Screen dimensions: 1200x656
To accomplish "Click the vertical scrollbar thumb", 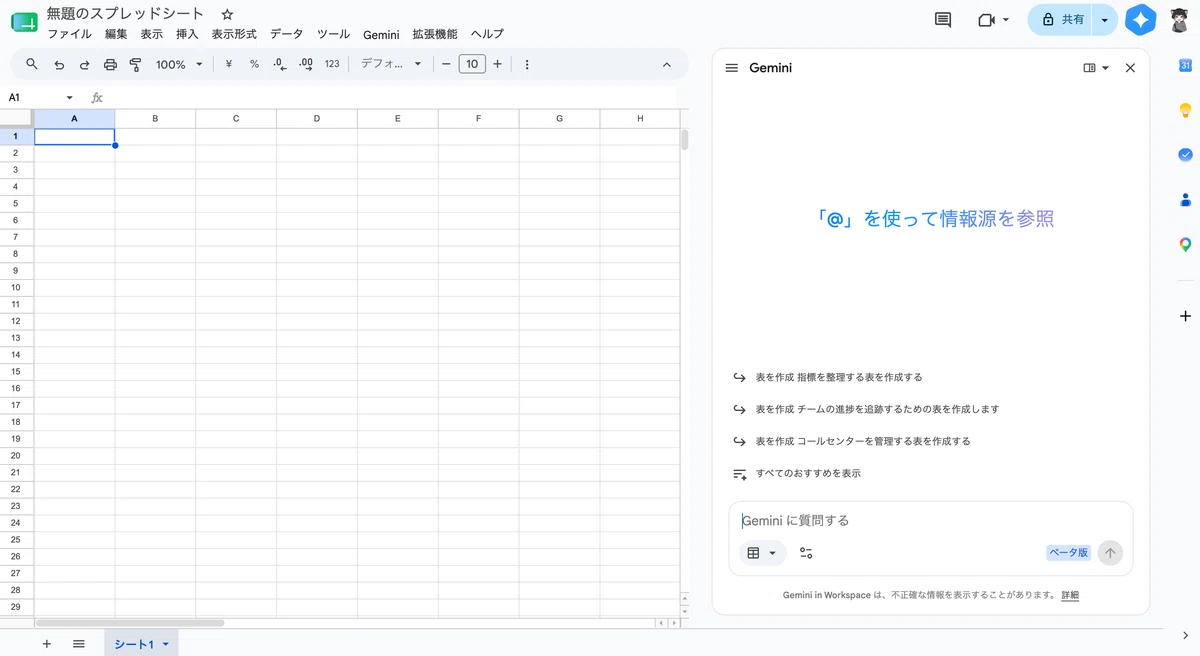I will tap(685, 140).
